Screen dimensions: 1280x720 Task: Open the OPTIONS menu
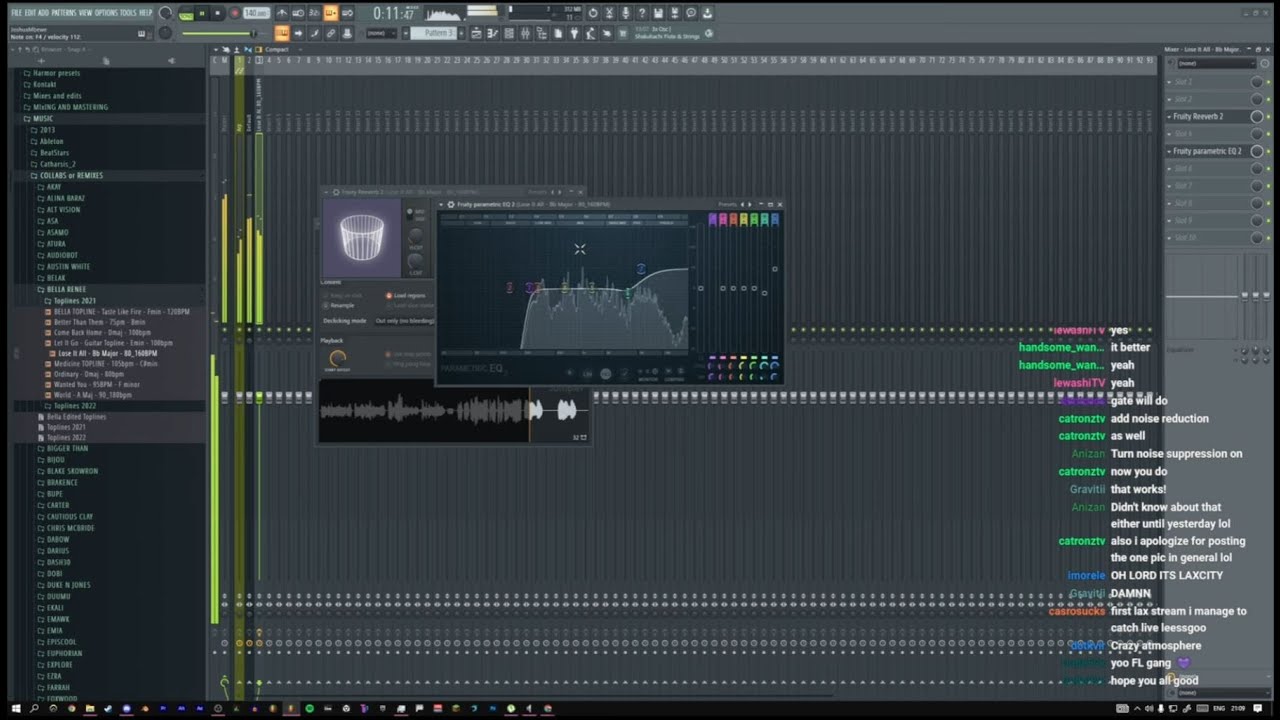click(x=106, y=12)
